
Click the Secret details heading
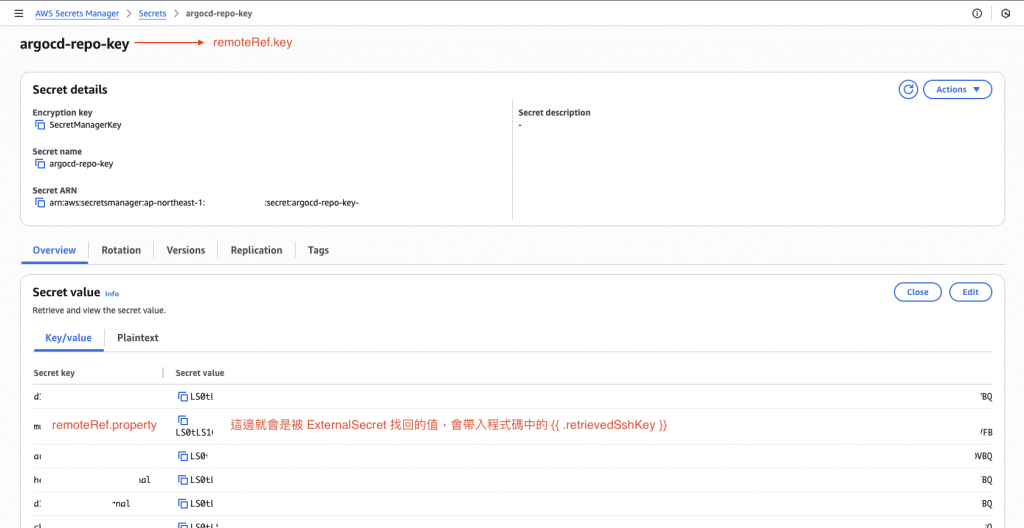coord(70,90)
